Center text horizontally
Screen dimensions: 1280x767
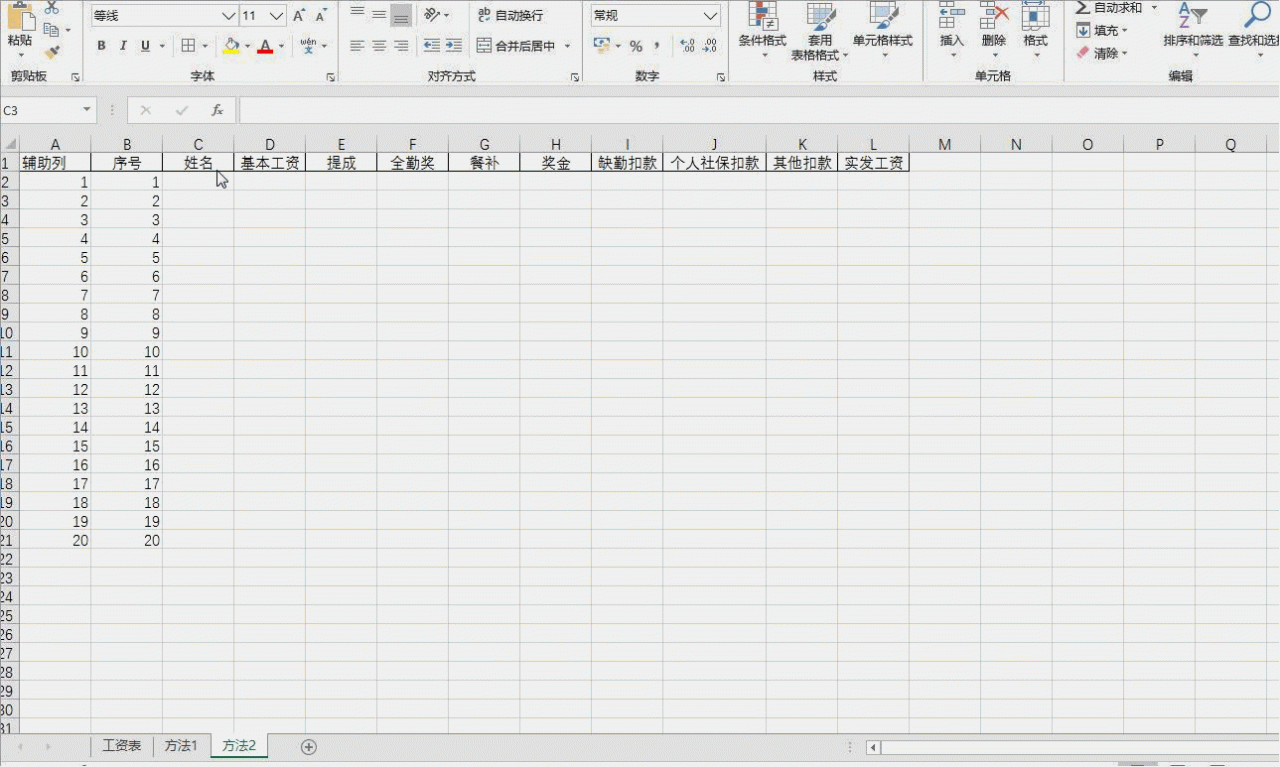(x=379, y=46)
